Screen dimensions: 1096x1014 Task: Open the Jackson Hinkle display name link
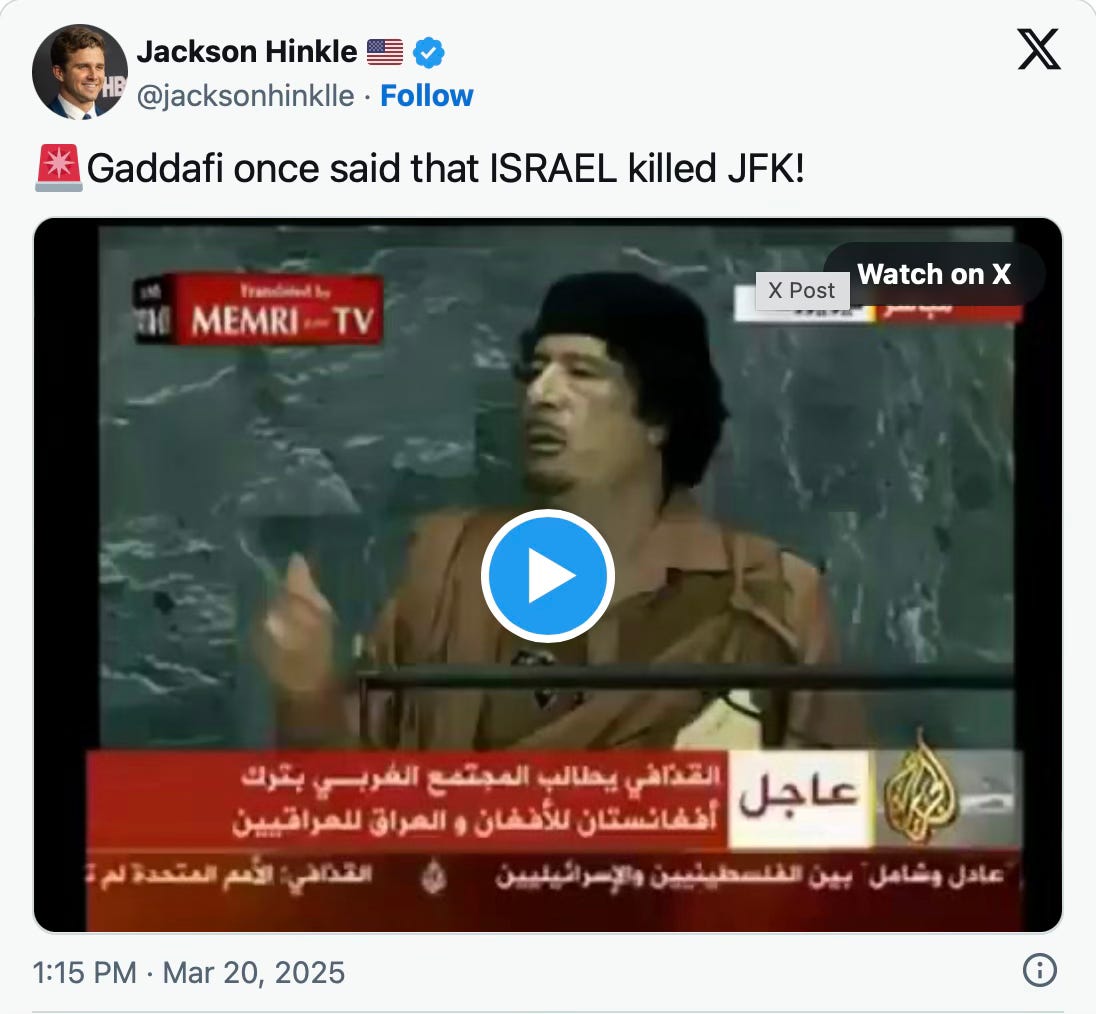click(x=247, y=52)
